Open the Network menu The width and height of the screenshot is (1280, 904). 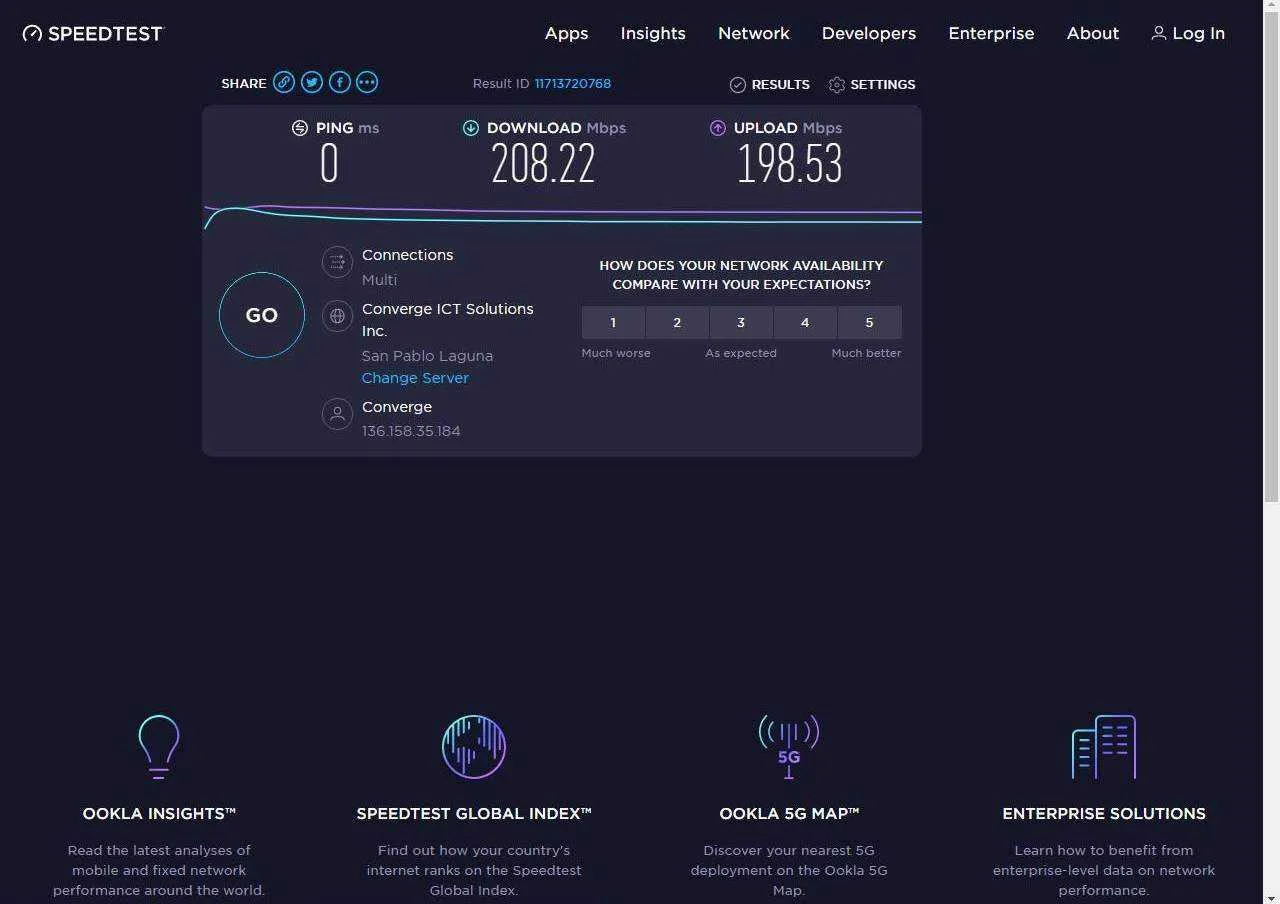754,33
